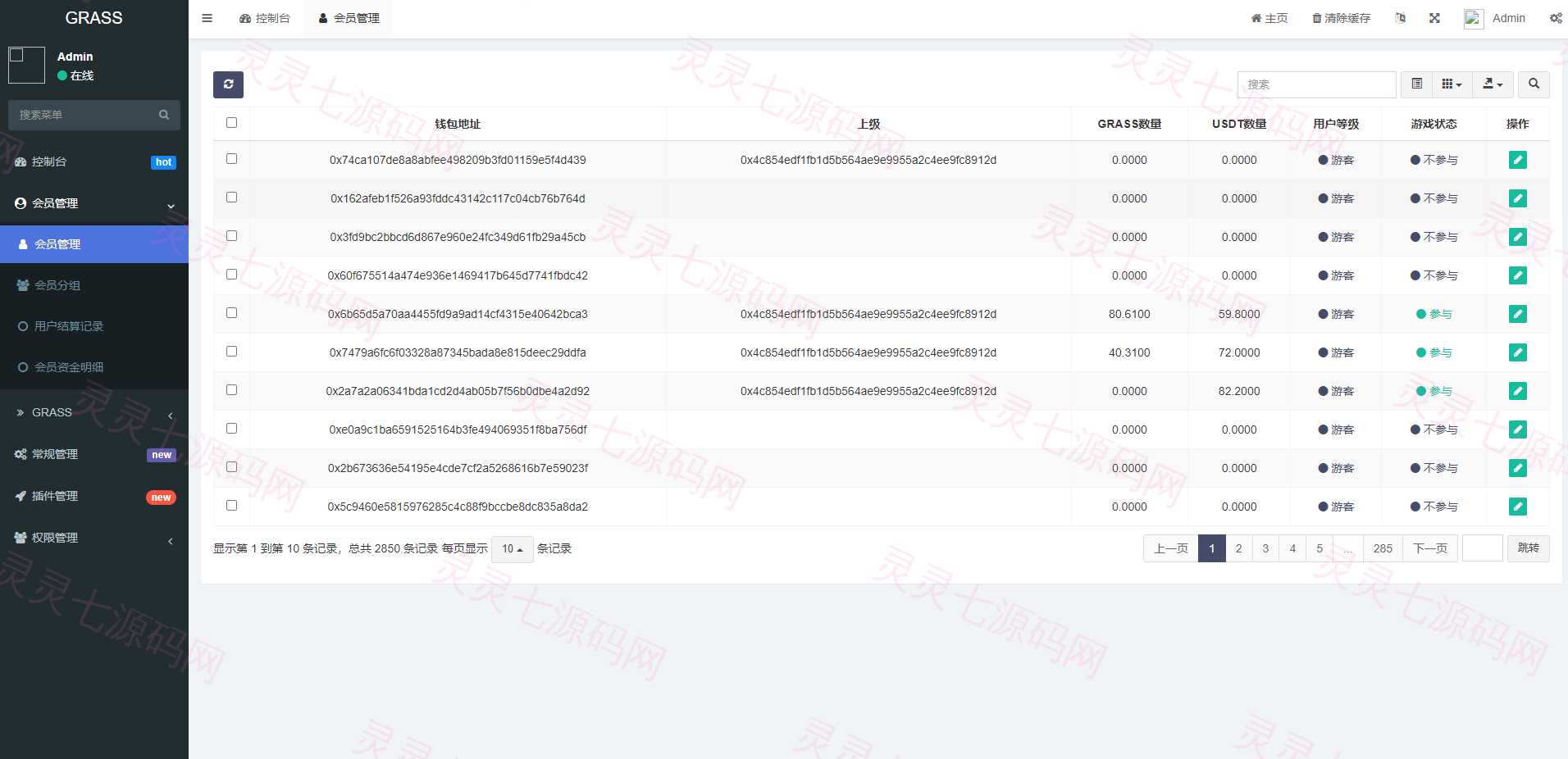Viewport: 1568px width, 759px height.
Task: Edit the member 0x6b65d5a70aa4455f… row
Action: point(1517,314)
